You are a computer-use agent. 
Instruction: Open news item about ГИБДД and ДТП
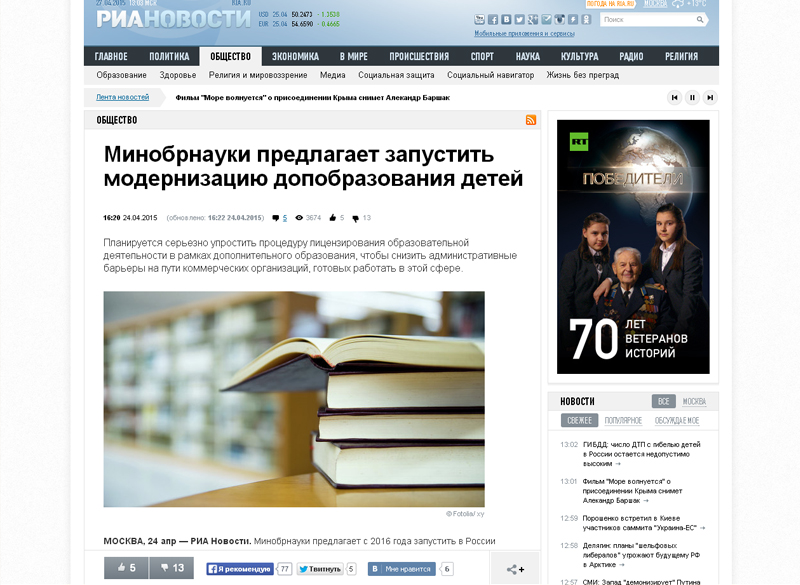point(642,454)
